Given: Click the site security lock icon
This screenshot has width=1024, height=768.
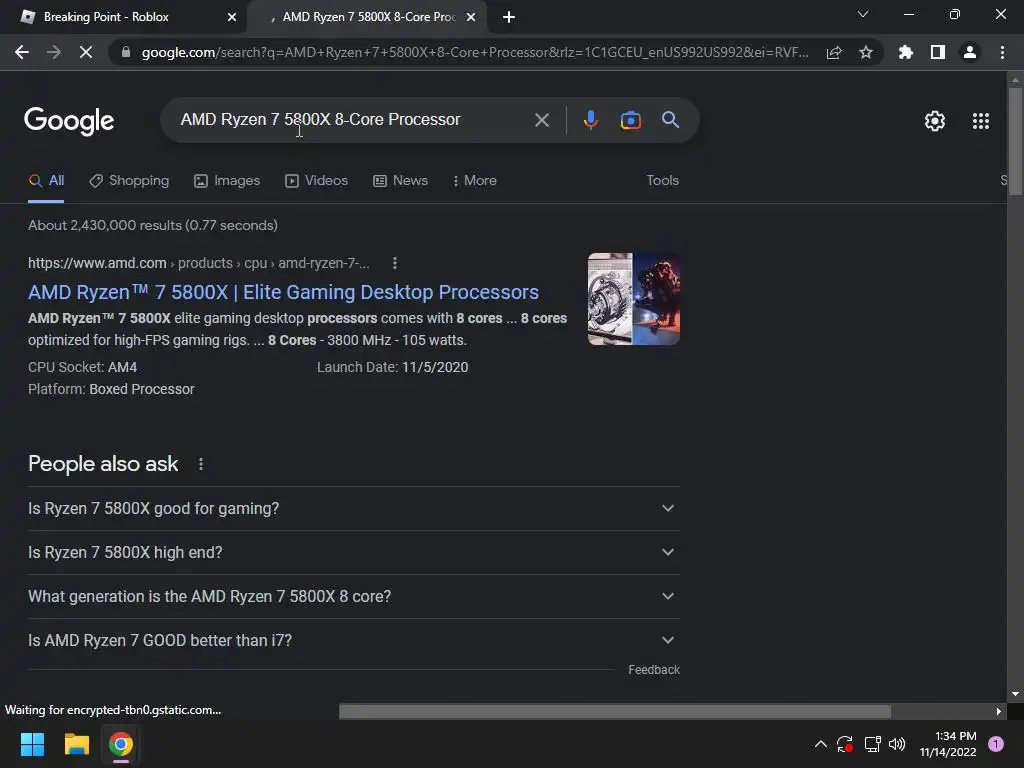Looking at the screenshot, I should (126, 52).
